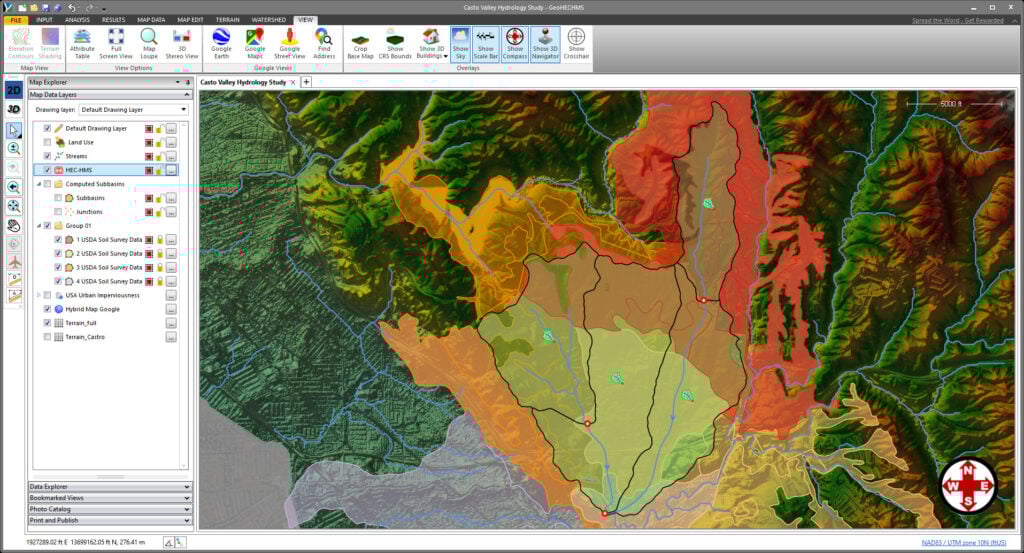
Task: Open the TERRAIN ribbon tab
Action: [x=227, y=19]
